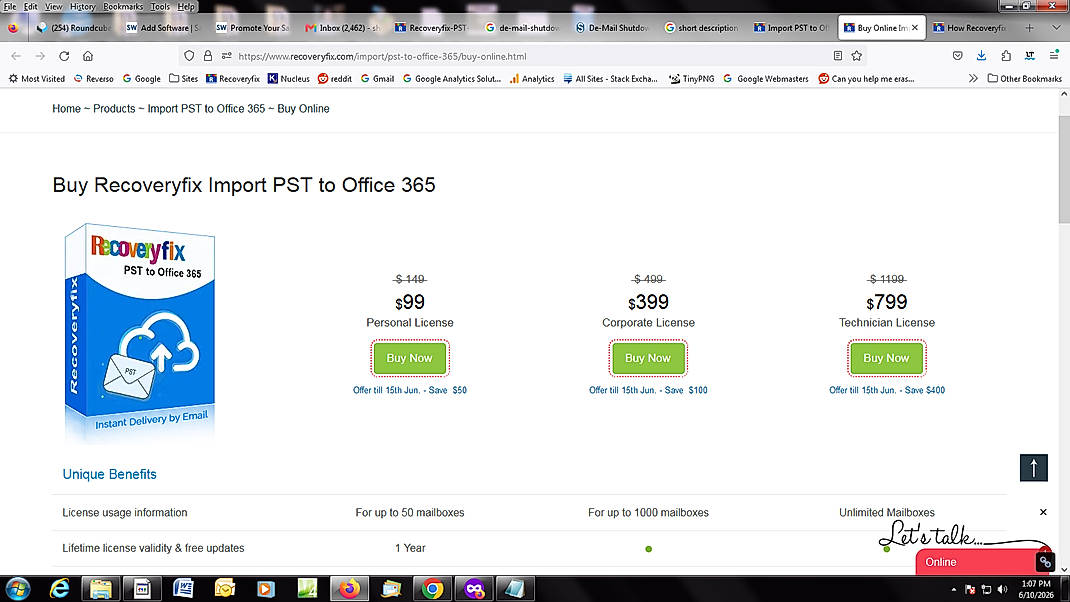Open the Online chat button
1070x602 pixels.
pyautogui.click(x=976, y=562)
